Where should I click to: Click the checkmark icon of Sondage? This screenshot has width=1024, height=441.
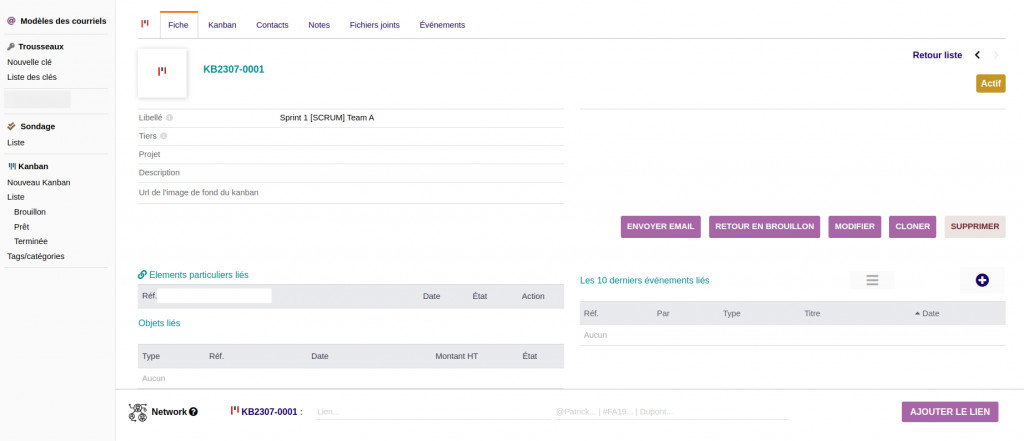[x=12, y=127]
